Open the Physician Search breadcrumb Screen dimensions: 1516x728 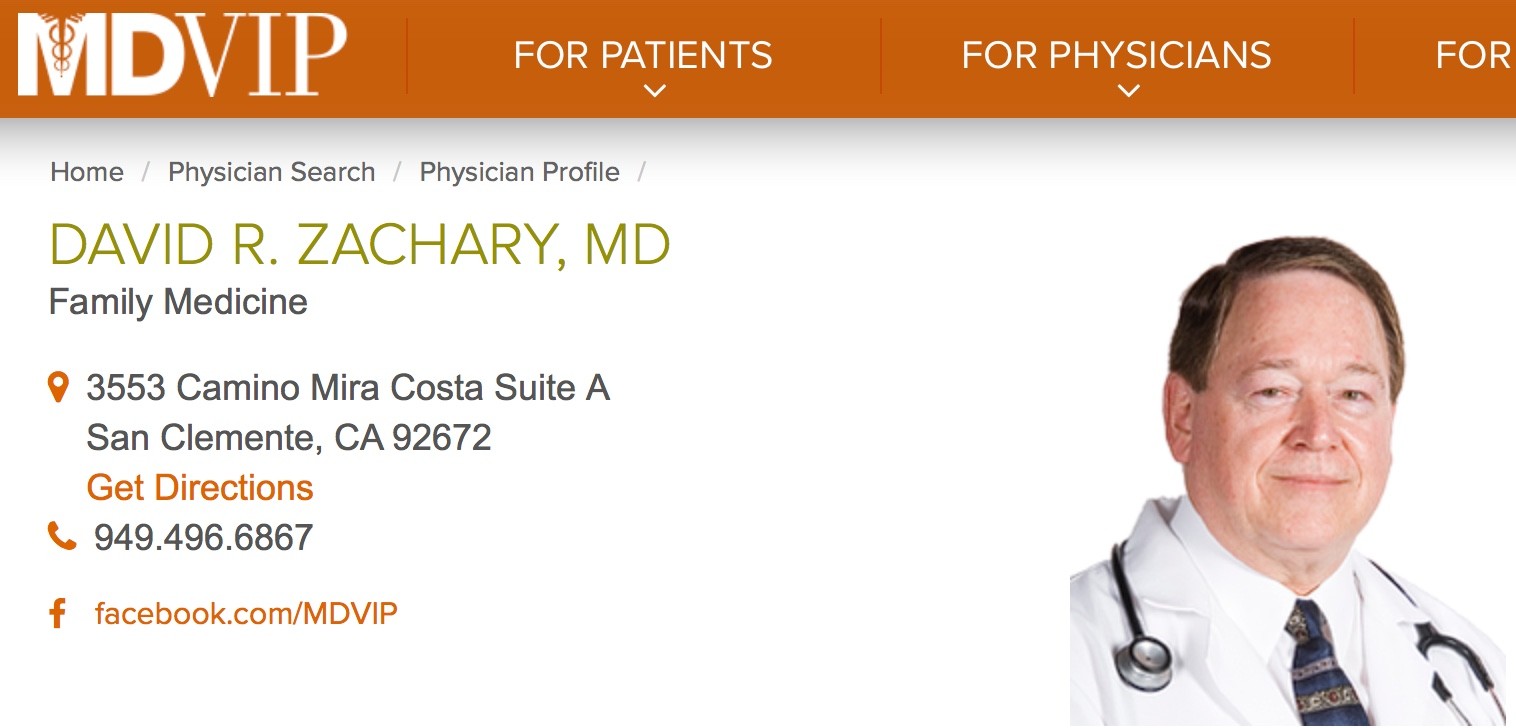(x=271, y=172)
